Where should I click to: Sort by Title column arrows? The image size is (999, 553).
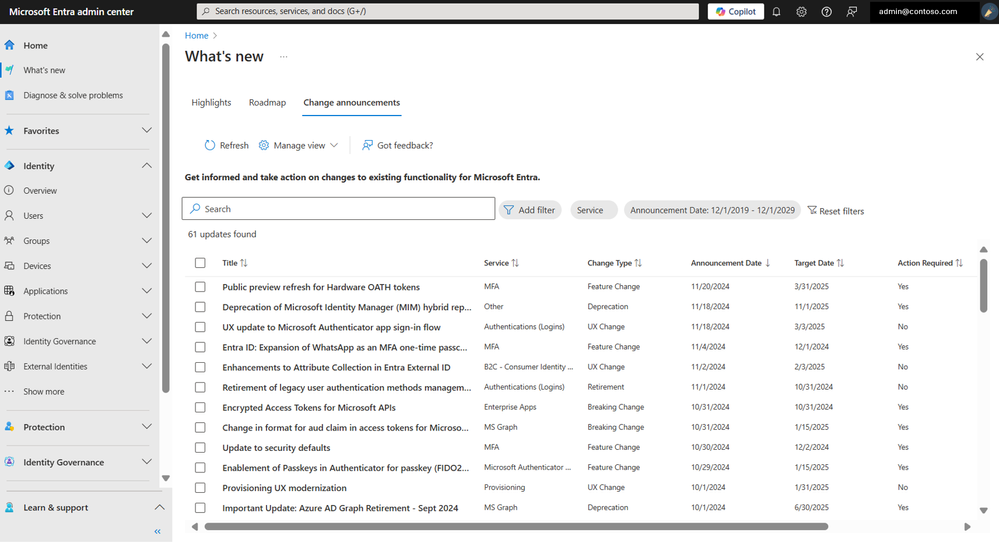(x=243, y=263)
